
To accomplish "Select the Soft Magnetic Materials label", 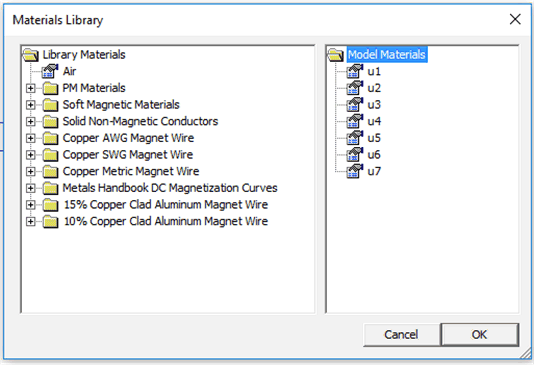I will (x=121, y=105).
